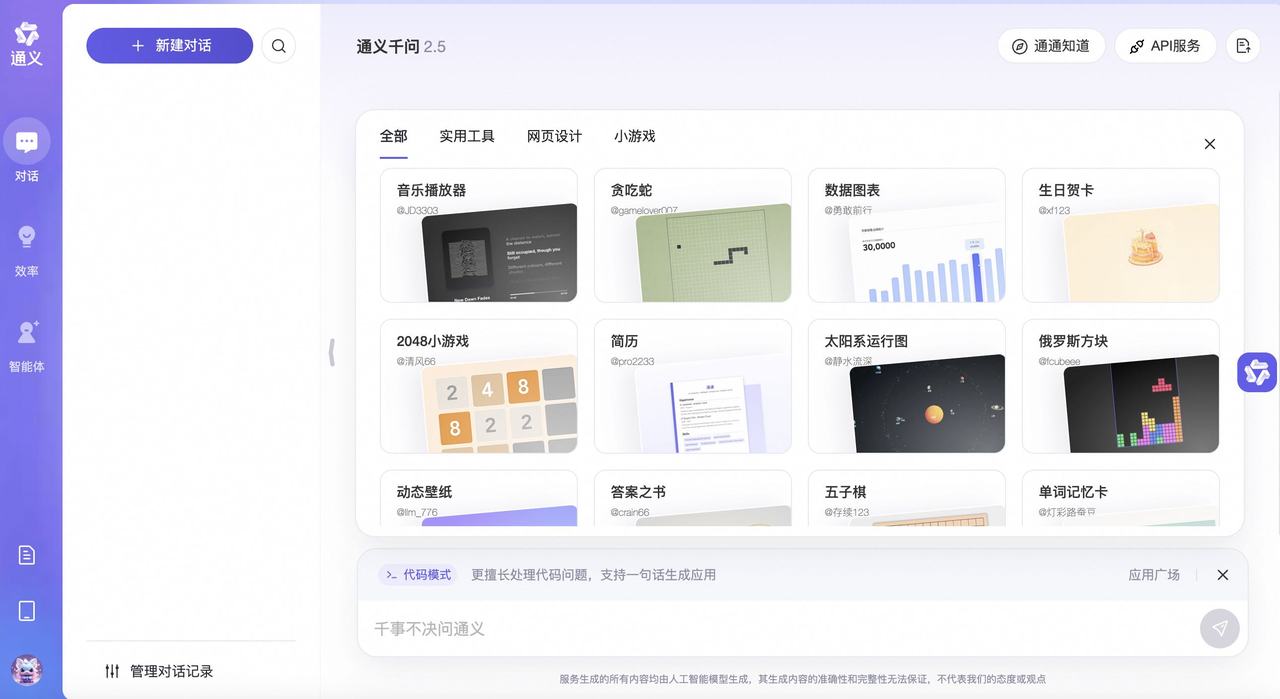1280x699 pixels.
Task: Open the 五子棋 card
Action: 907,498
